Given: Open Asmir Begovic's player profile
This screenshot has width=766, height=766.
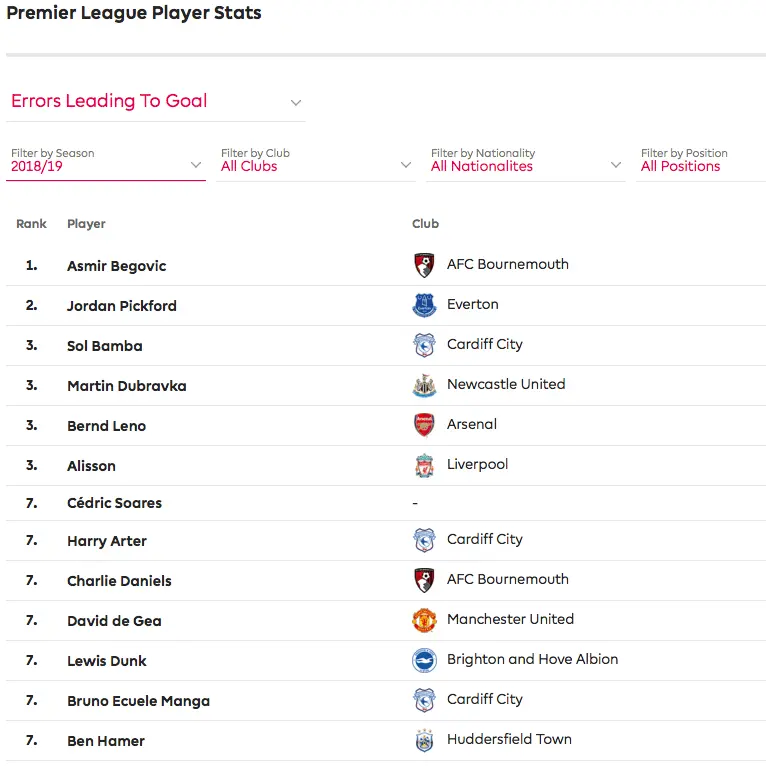Looking at the screenshot, I should (117, 266).
